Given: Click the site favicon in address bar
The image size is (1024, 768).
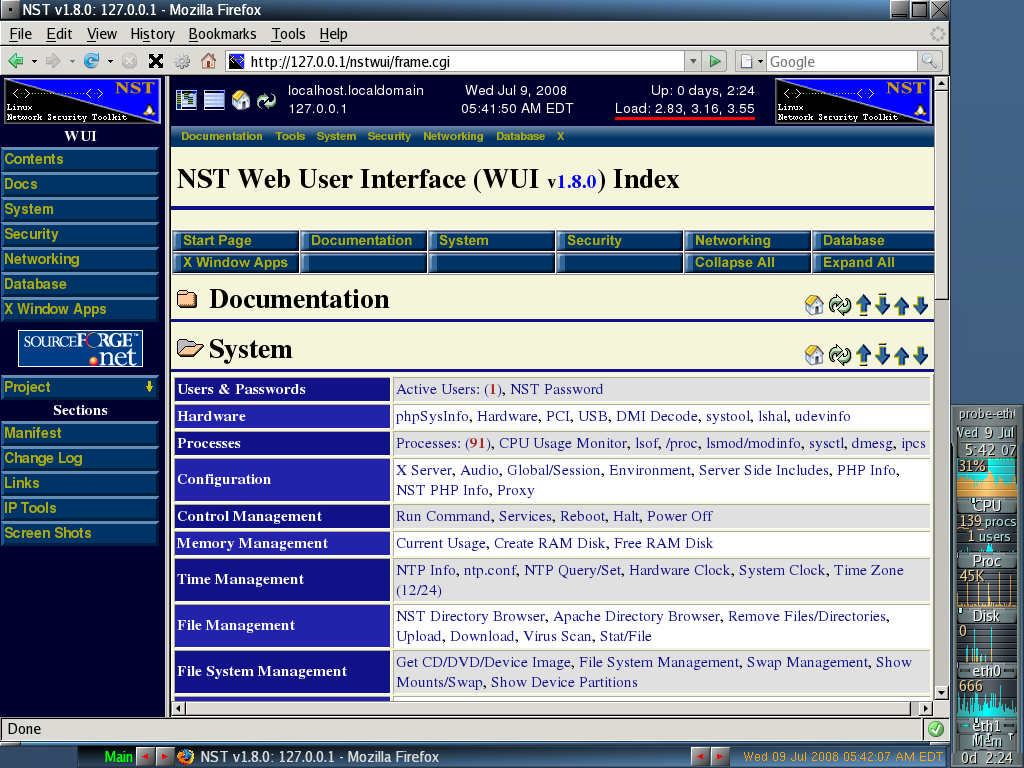Looking at the screenshot, I should click(236, 61).
